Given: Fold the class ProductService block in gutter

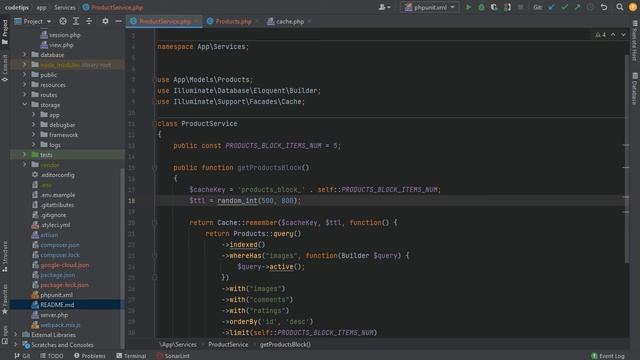Looking at the screenshot, I should (x=155, y=124).
